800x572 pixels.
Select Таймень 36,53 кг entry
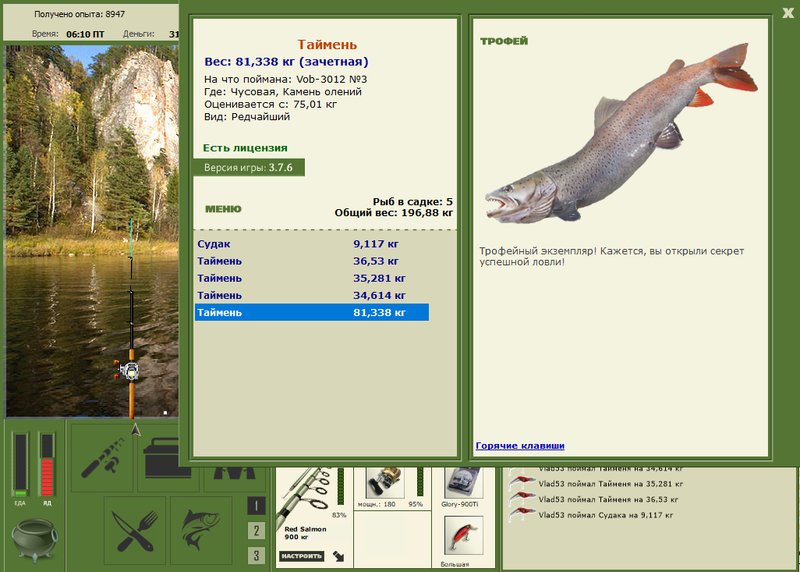pyautogui.click(x=312, y=261)
